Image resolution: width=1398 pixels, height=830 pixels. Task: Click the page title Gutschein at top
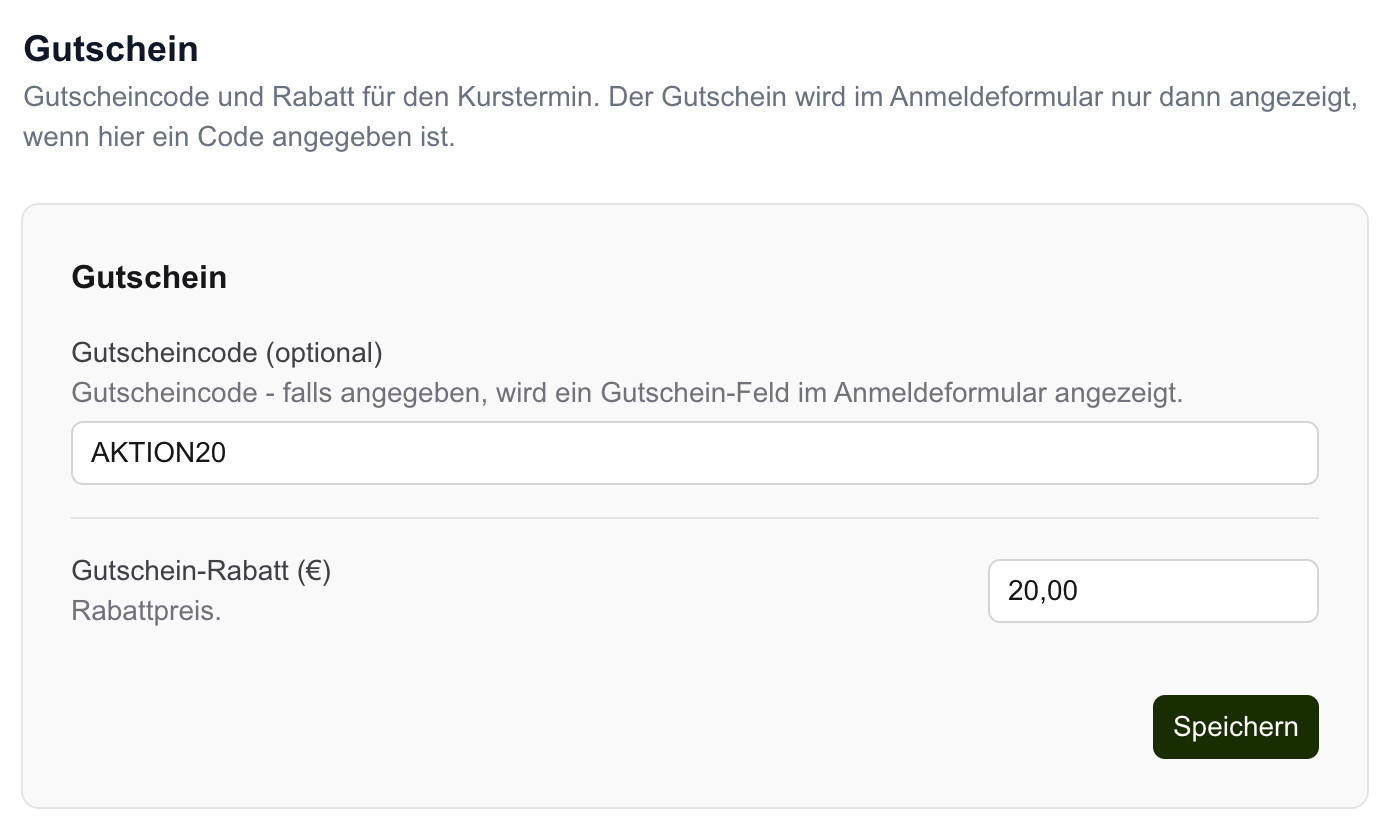tap(112, 48)
